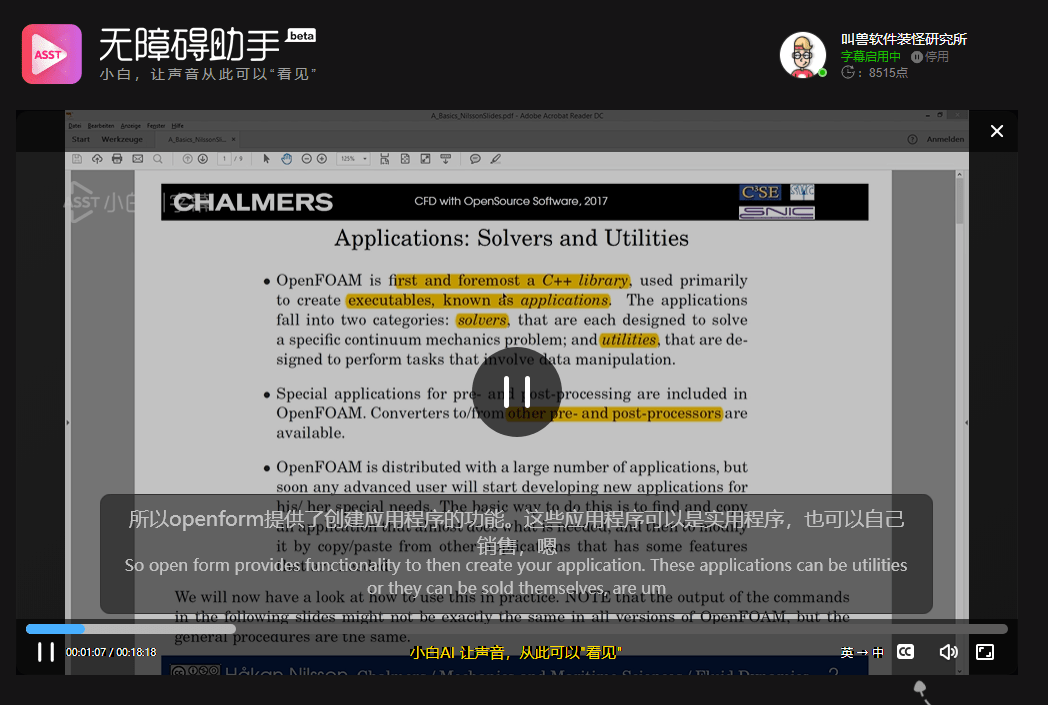Expand the right pane arrow in Acrobat
This screenshot has width=1048, height=705.
tap(966, 422)
